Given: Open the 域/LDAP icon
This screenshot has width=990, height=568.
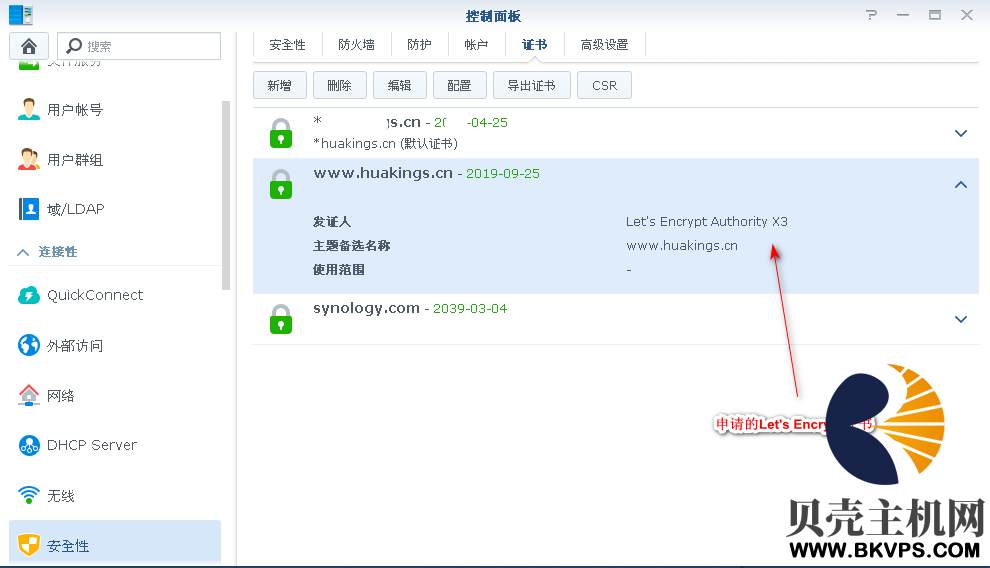Looking at the screenshot, I should tap(28, 209).
